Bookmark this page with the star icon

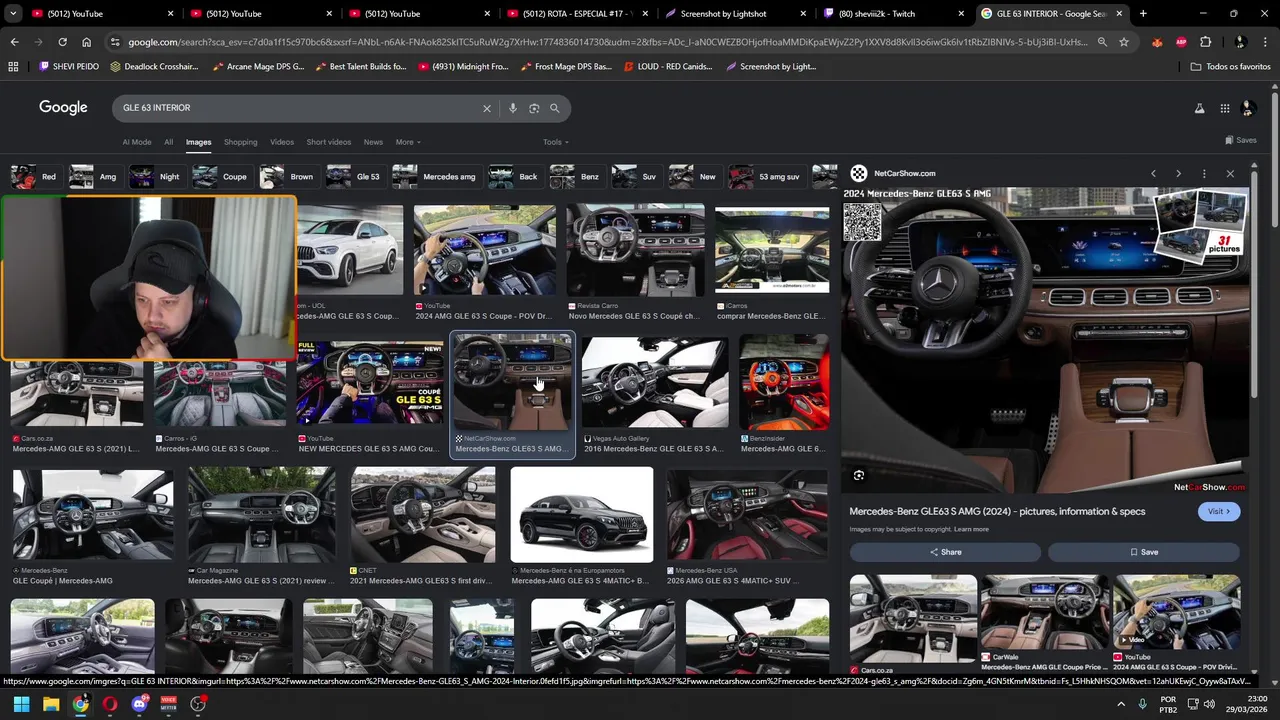pos(1124,42)
